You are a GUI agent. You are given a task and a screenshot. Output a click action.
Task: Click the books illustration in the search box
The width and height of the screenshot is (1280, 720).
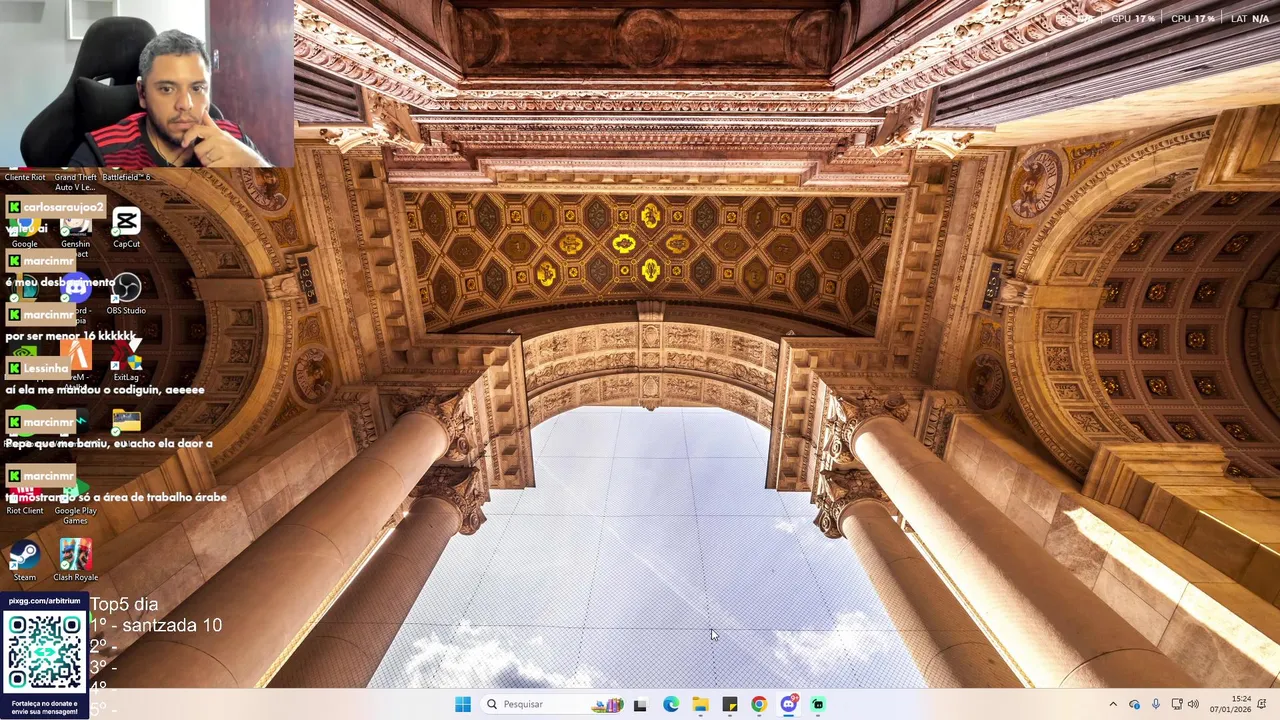pyautogui.click(x=608, y=705)
